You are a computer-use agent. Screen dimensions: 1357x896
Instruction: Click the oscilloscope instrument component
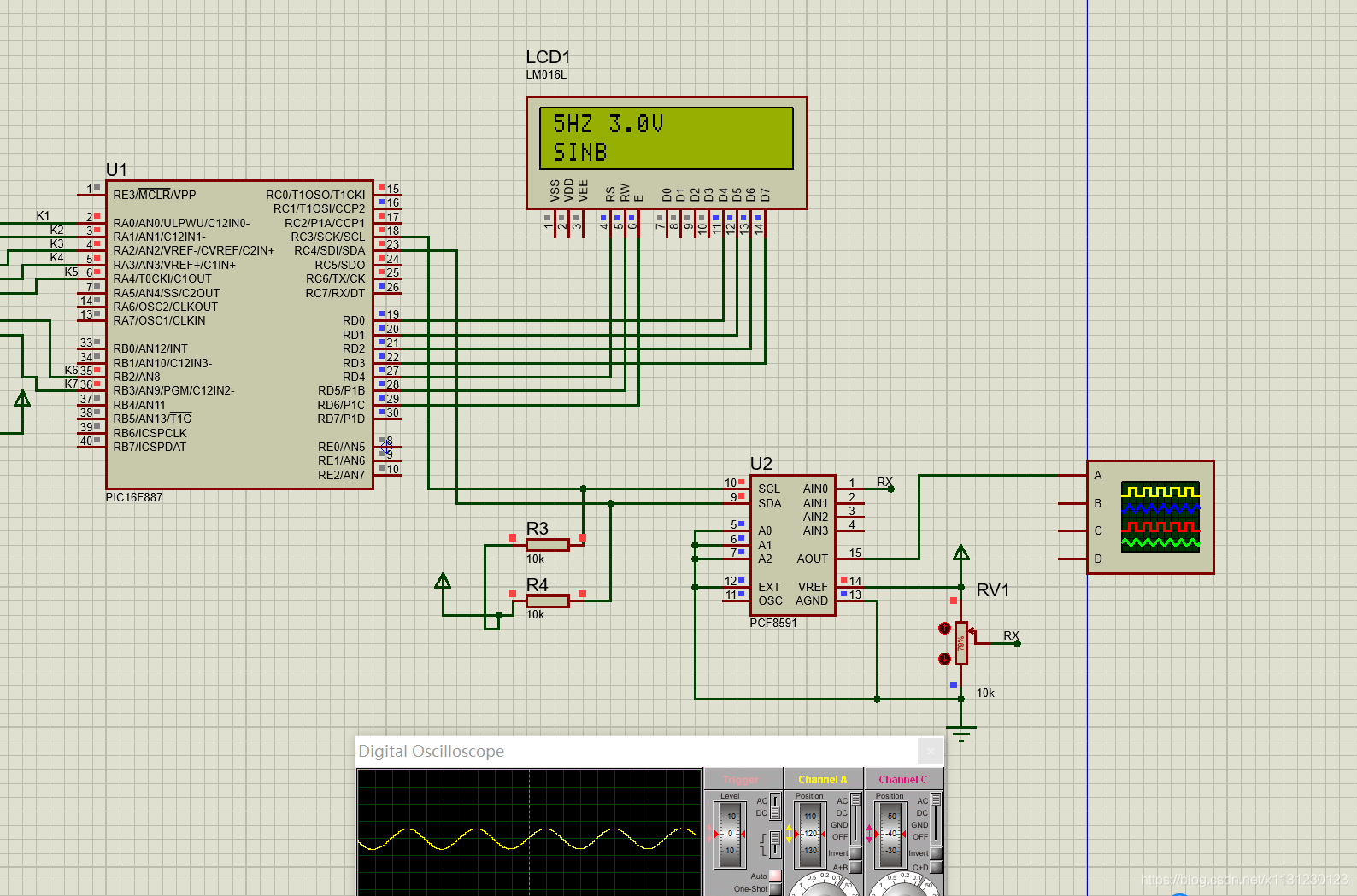(x=1160, y=518)
